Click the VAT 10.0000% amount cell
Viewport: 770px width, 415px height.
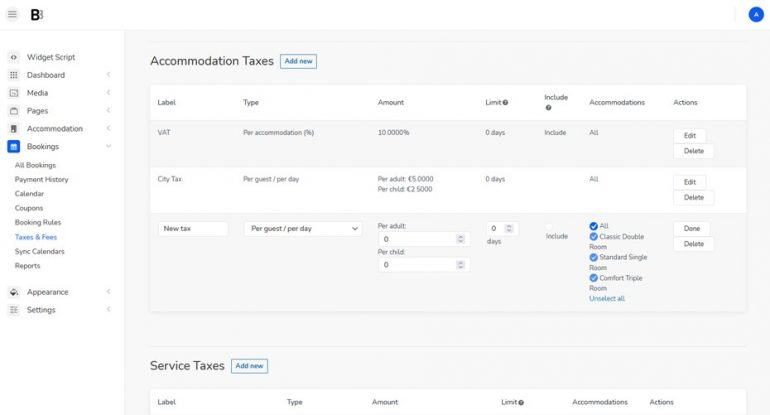tap(393, 133)
